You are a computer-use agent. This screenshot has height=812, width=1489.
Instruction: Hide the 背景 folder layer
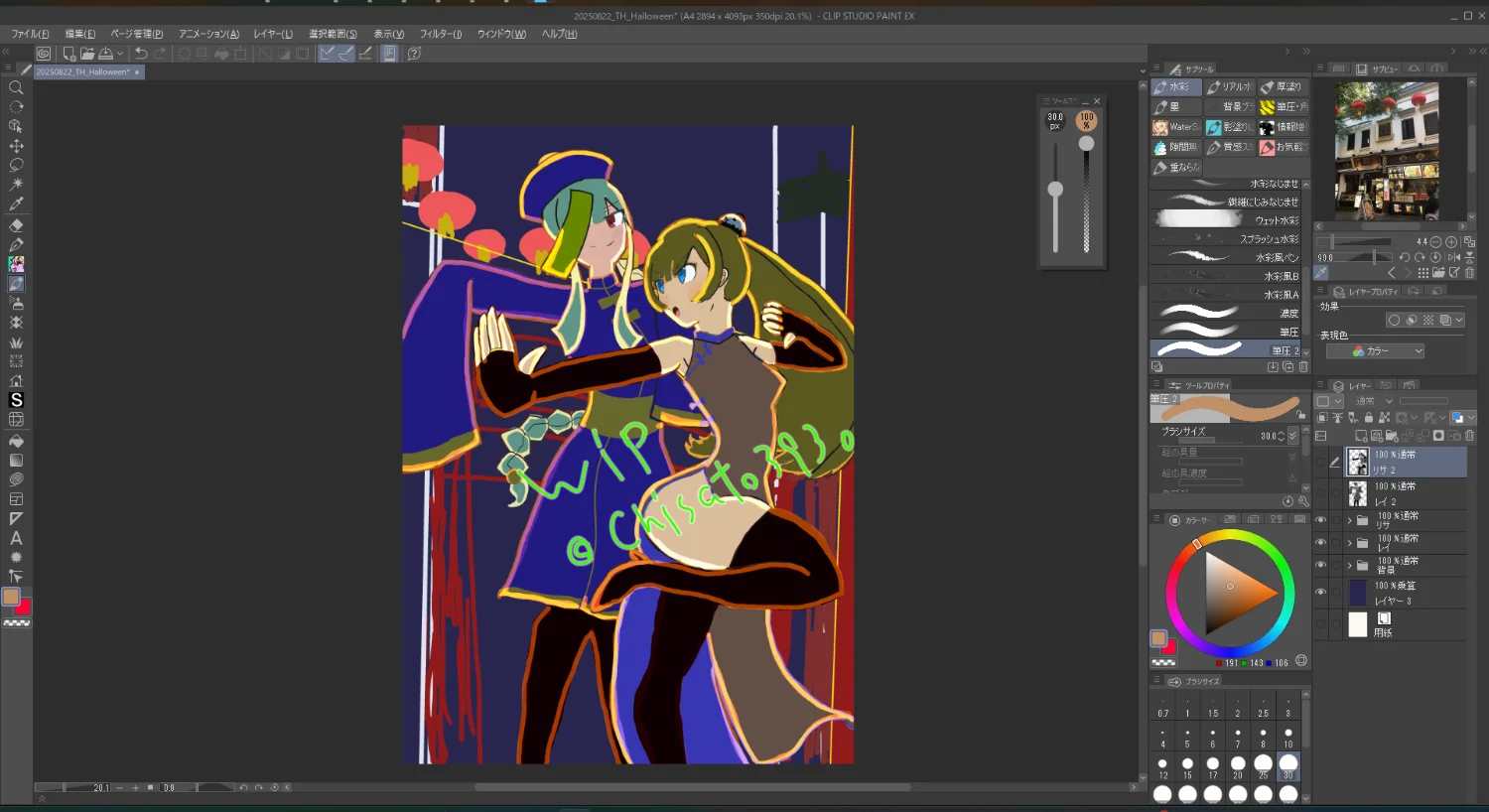(1320, 565)
